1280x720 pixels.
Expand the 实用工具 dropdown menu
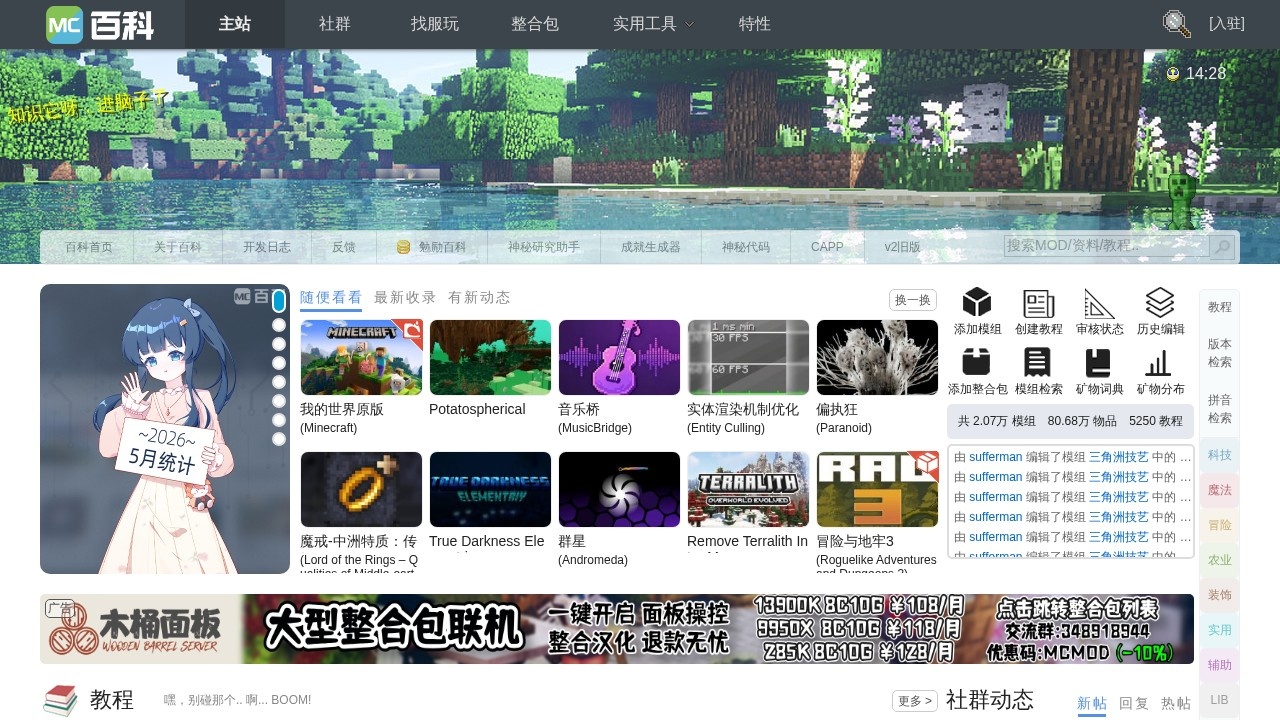pyautogui.click(x=653, y=24)
